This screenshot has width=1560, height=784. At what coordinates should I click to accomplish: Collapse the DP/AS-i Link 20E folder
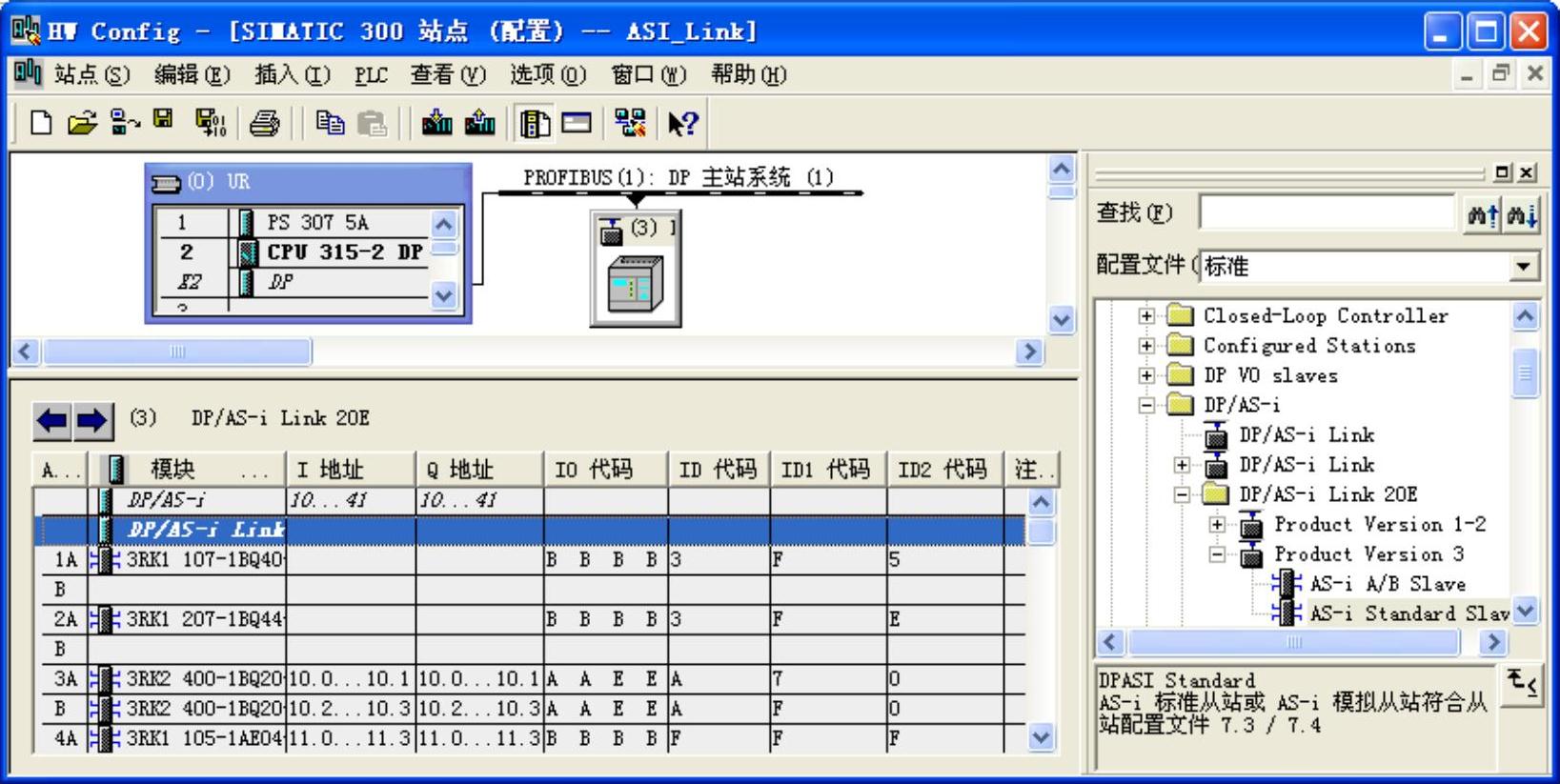click(x=1182, y=495)
